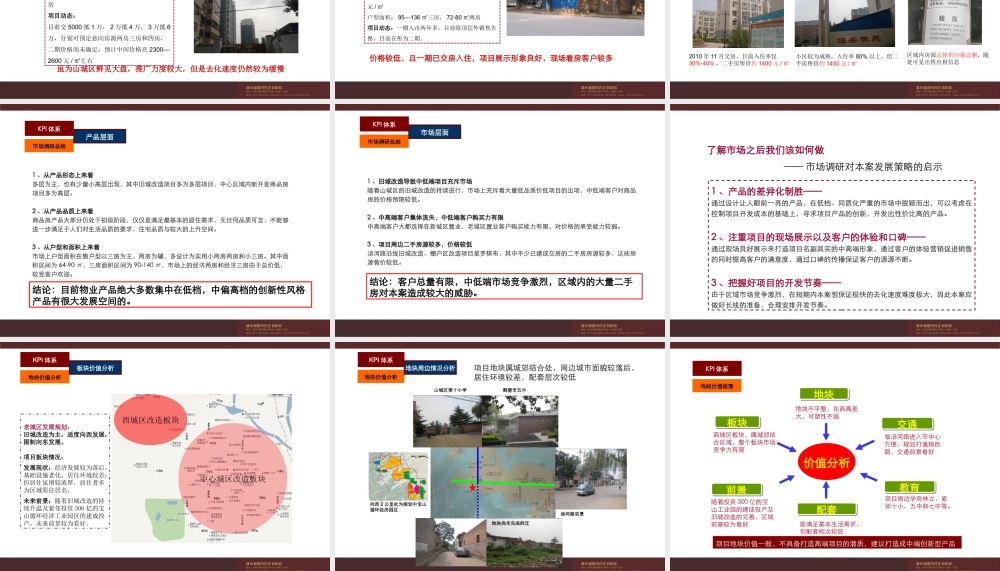Viewport: 1000px width, 571px height.
Task: Click orange 地段价值梳理 tag
Action: click(x=717, y=387)
